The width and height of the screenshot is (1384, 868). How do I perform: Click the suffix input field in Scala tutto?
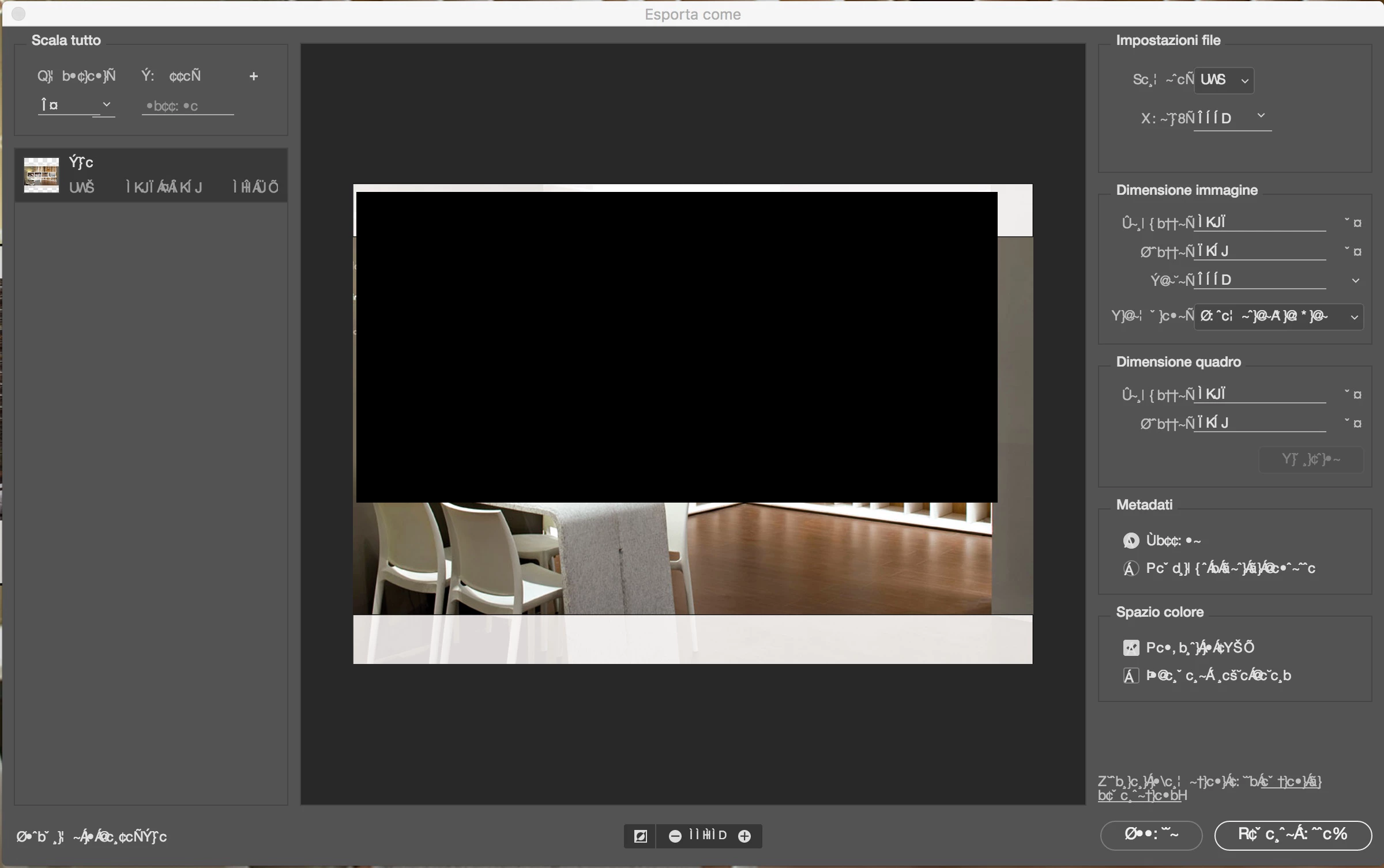[187, 106]
